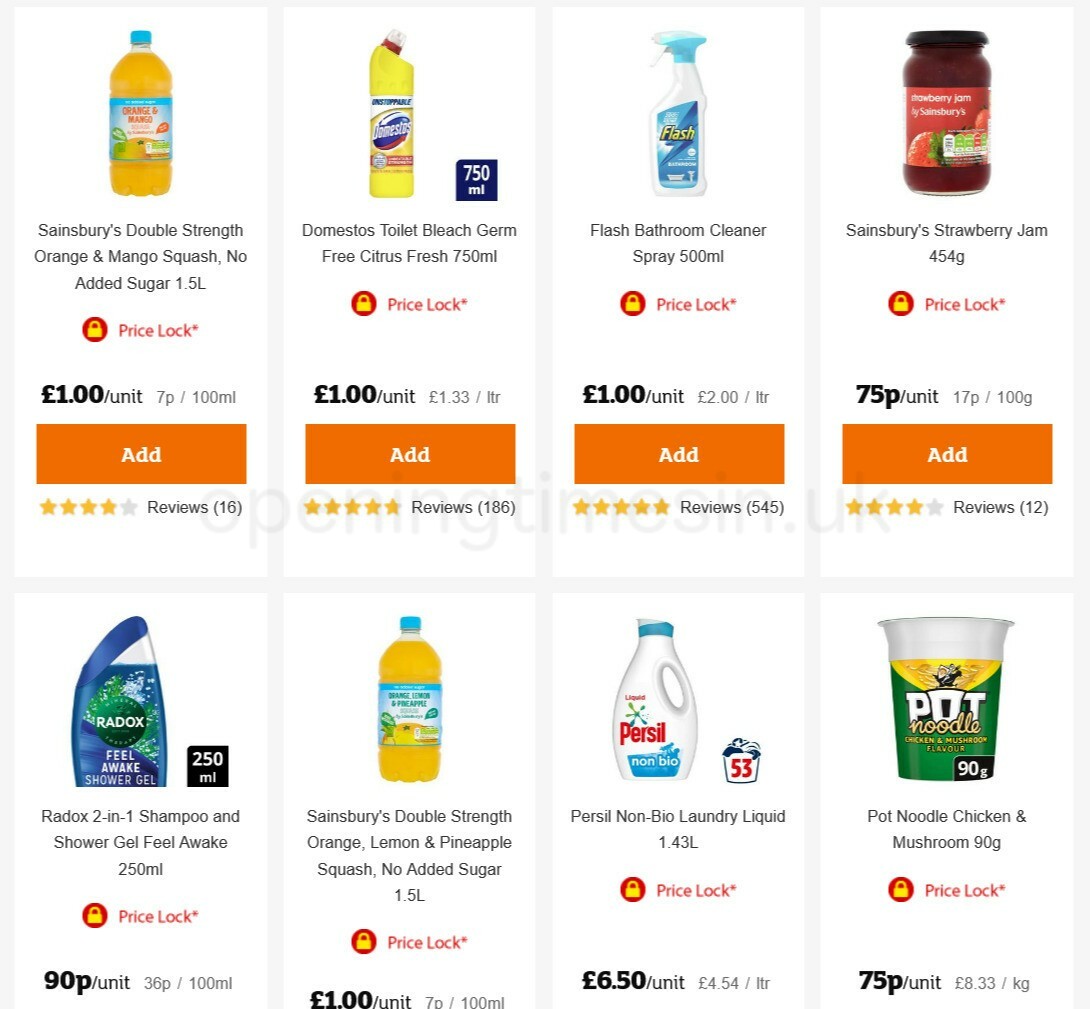Click the Price Lock padlock for Flash Bathroom Cleaner
Screen dimensions: 1090x1009
[x=632, y=304]
